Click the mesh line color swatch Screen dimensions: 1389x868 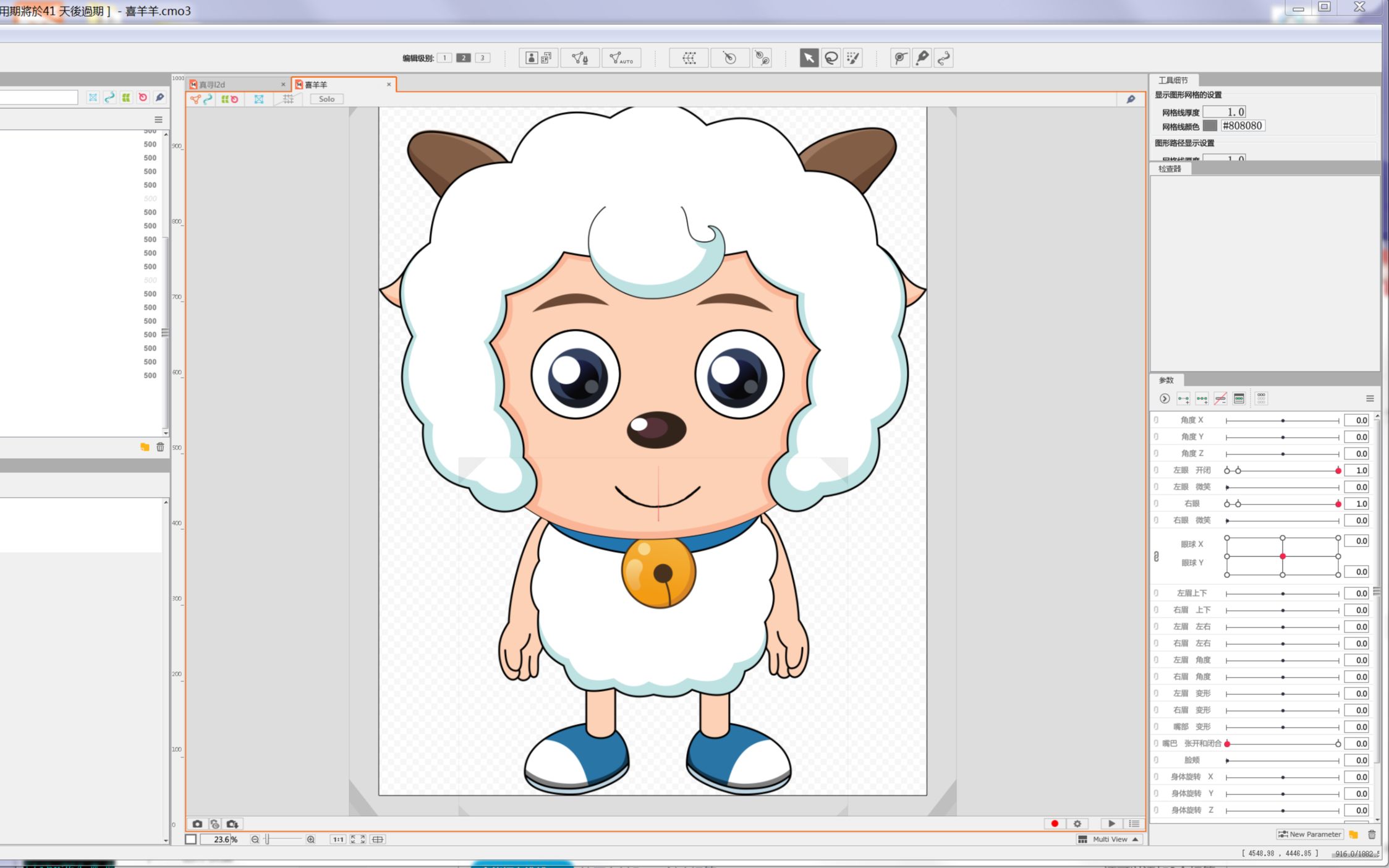(1210, 126)
